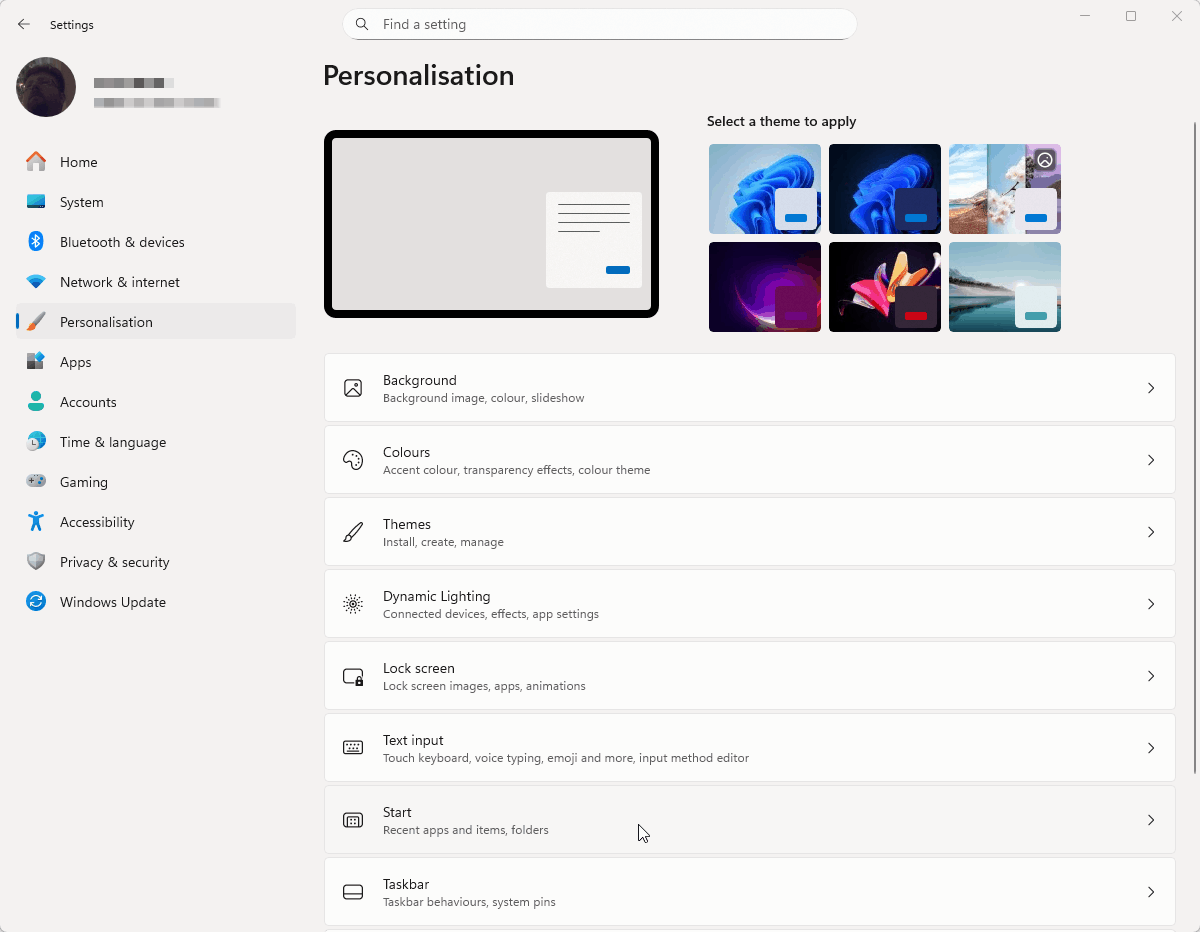Go to the System settings page
Screen dimensions: 1200x932
tap(82, 202)
